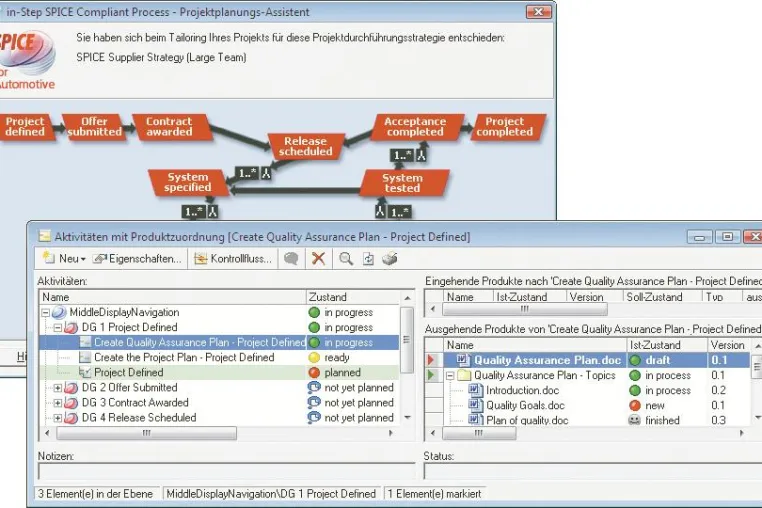Click the magnifying glass search icon

click(x=346, y=259)
